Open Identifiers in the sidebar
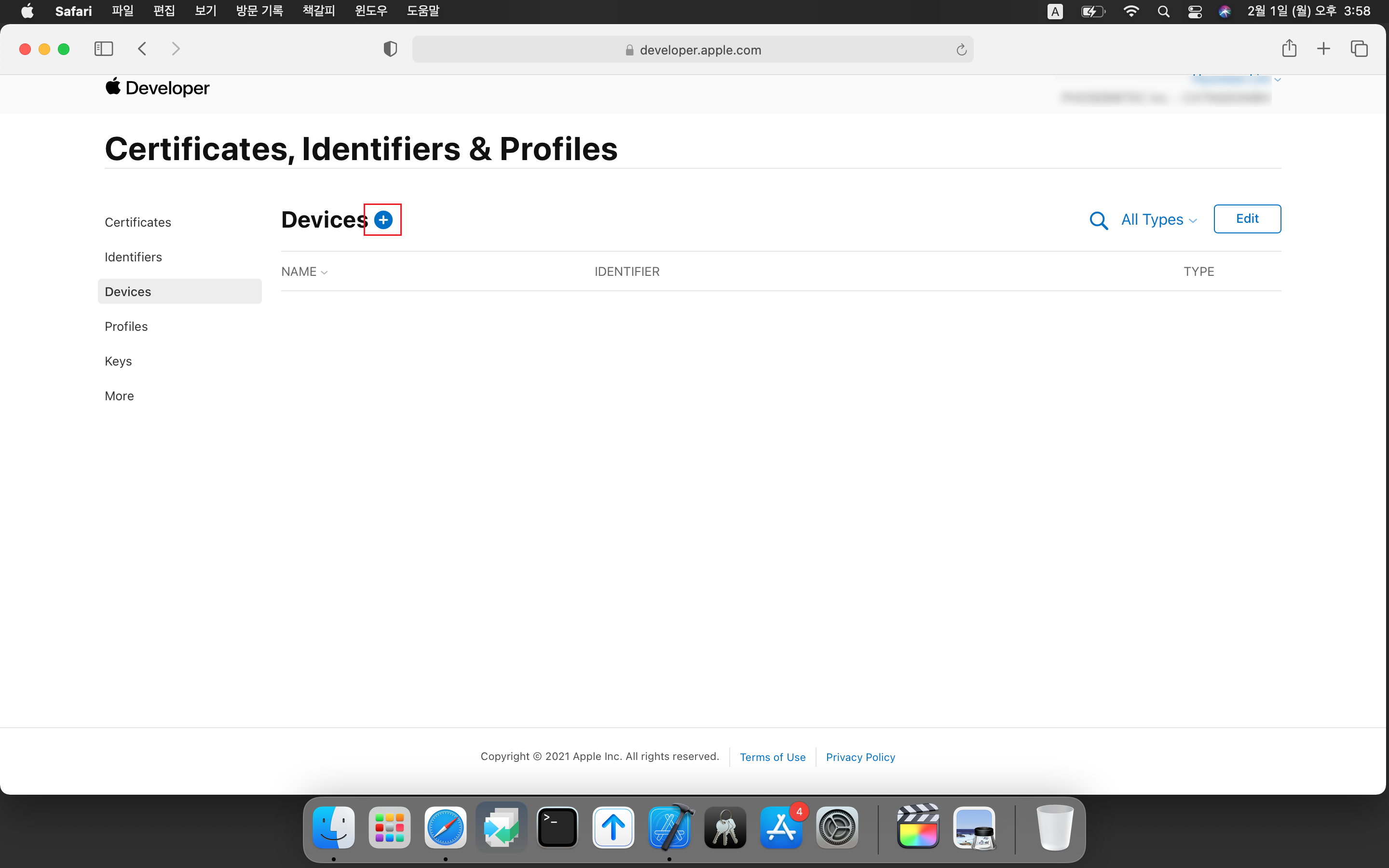This screenshot has width=1389, height=868. point(133,257)
